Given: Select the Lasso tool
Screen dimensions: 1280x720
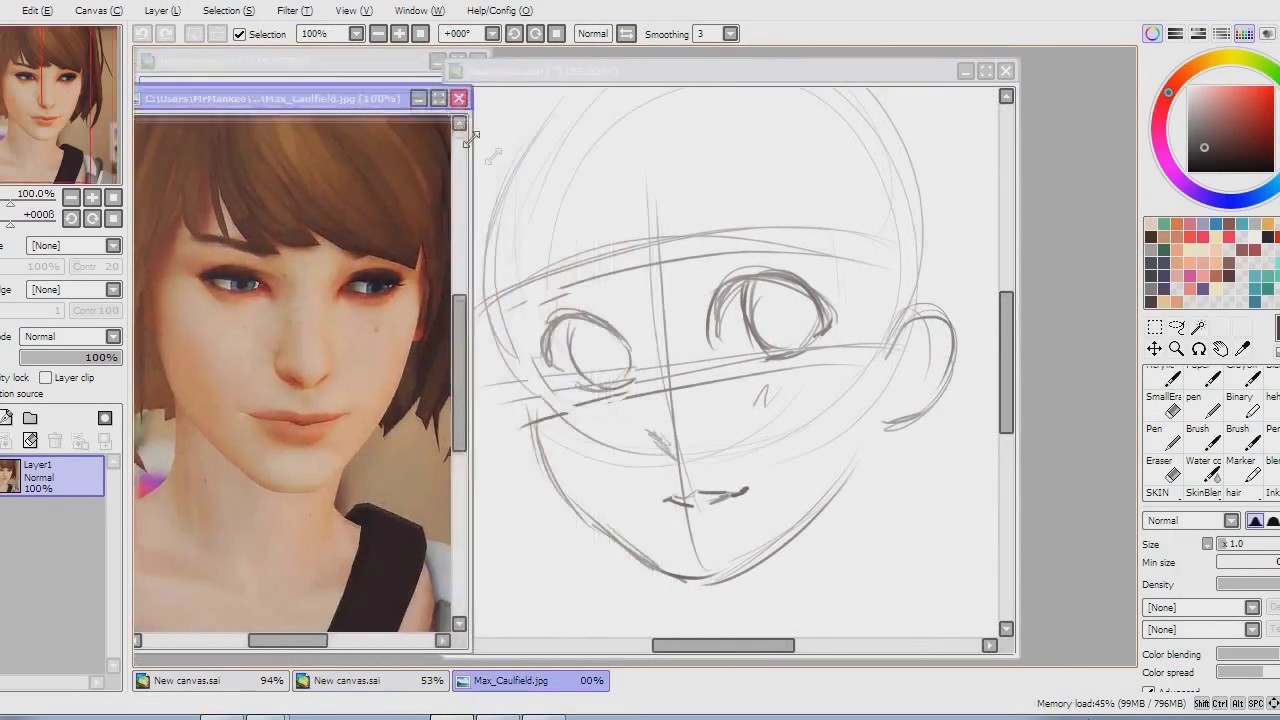Looking at the screenshot, I should click(1177, 327).
